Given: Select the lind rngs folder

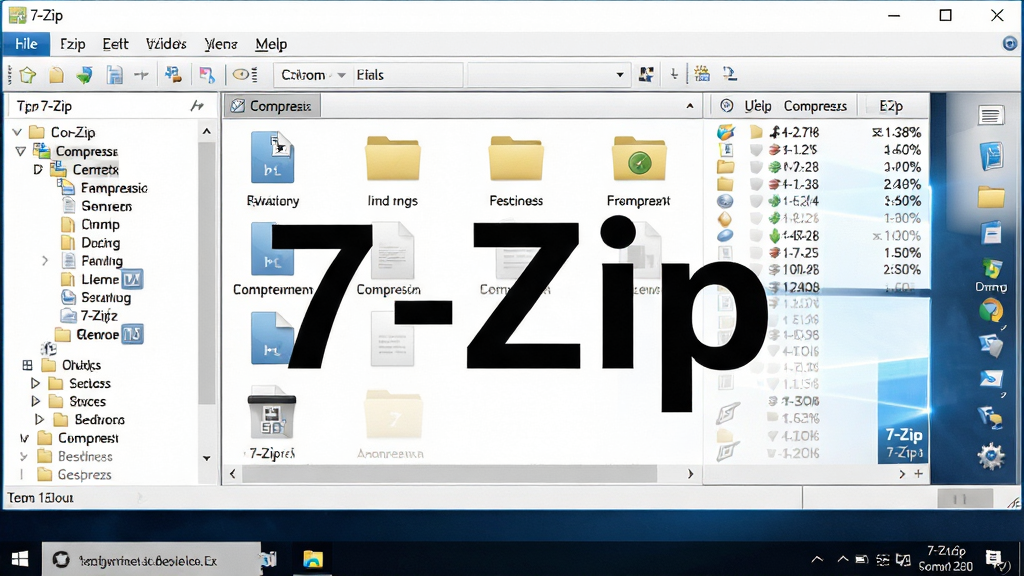Looking at the screenshot, I should tap(392, 158).
